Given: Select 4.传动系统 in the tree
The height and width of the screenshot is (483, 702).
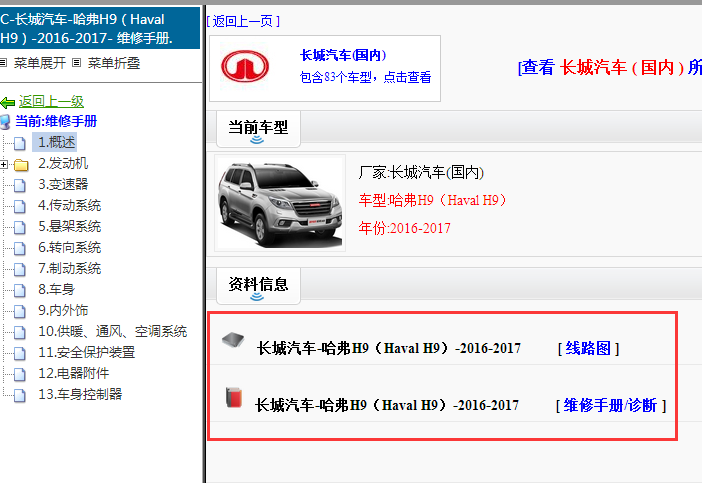Looking at the screenshot, I should pos(69,205).
